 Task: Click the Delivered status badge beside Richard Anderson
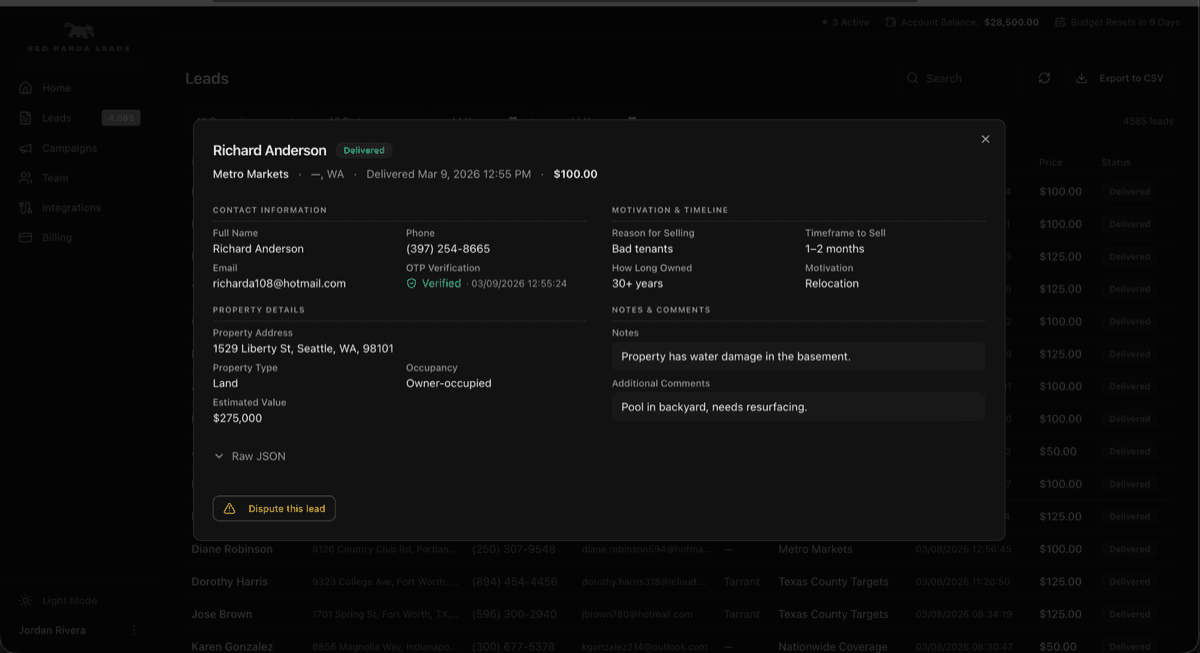coord(364,150)
